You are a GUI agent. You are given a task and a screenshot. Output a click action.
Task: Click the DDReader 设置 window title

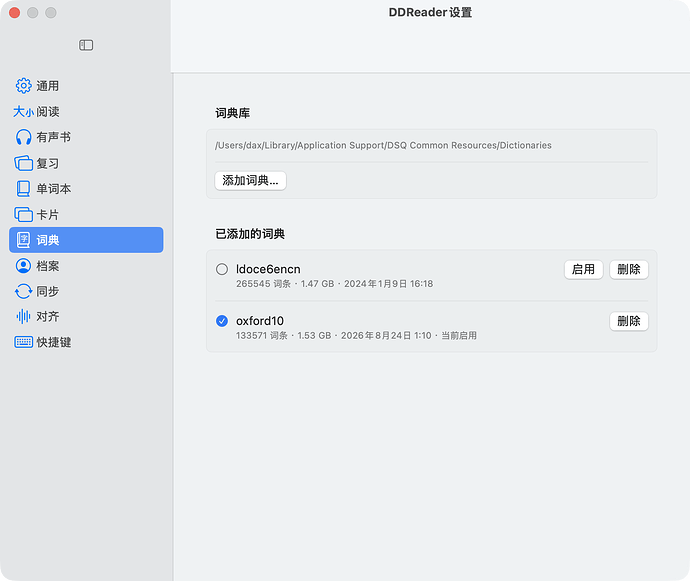coord(430,12)
